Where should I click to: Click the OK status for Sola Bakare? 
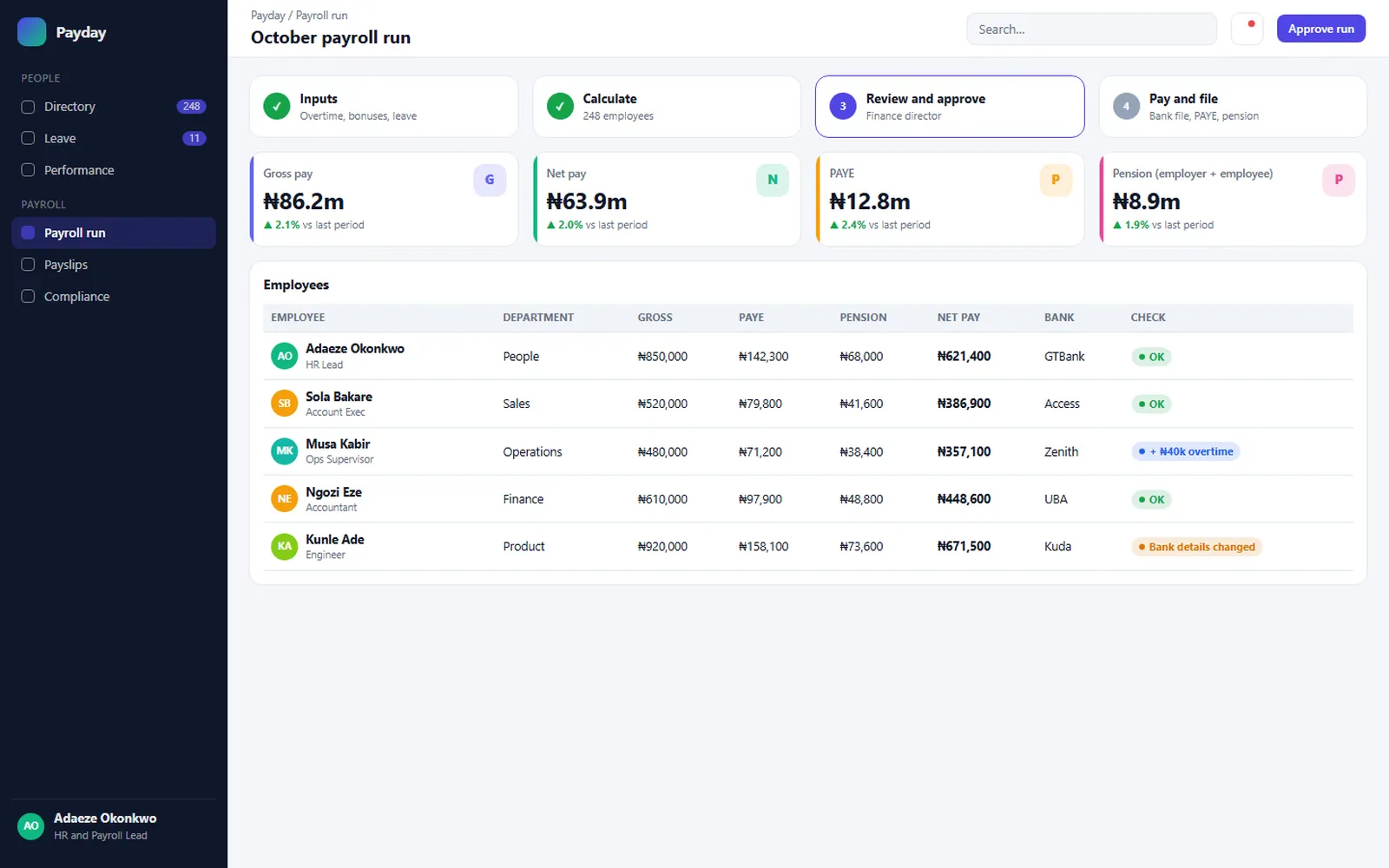click(1151, 404)
